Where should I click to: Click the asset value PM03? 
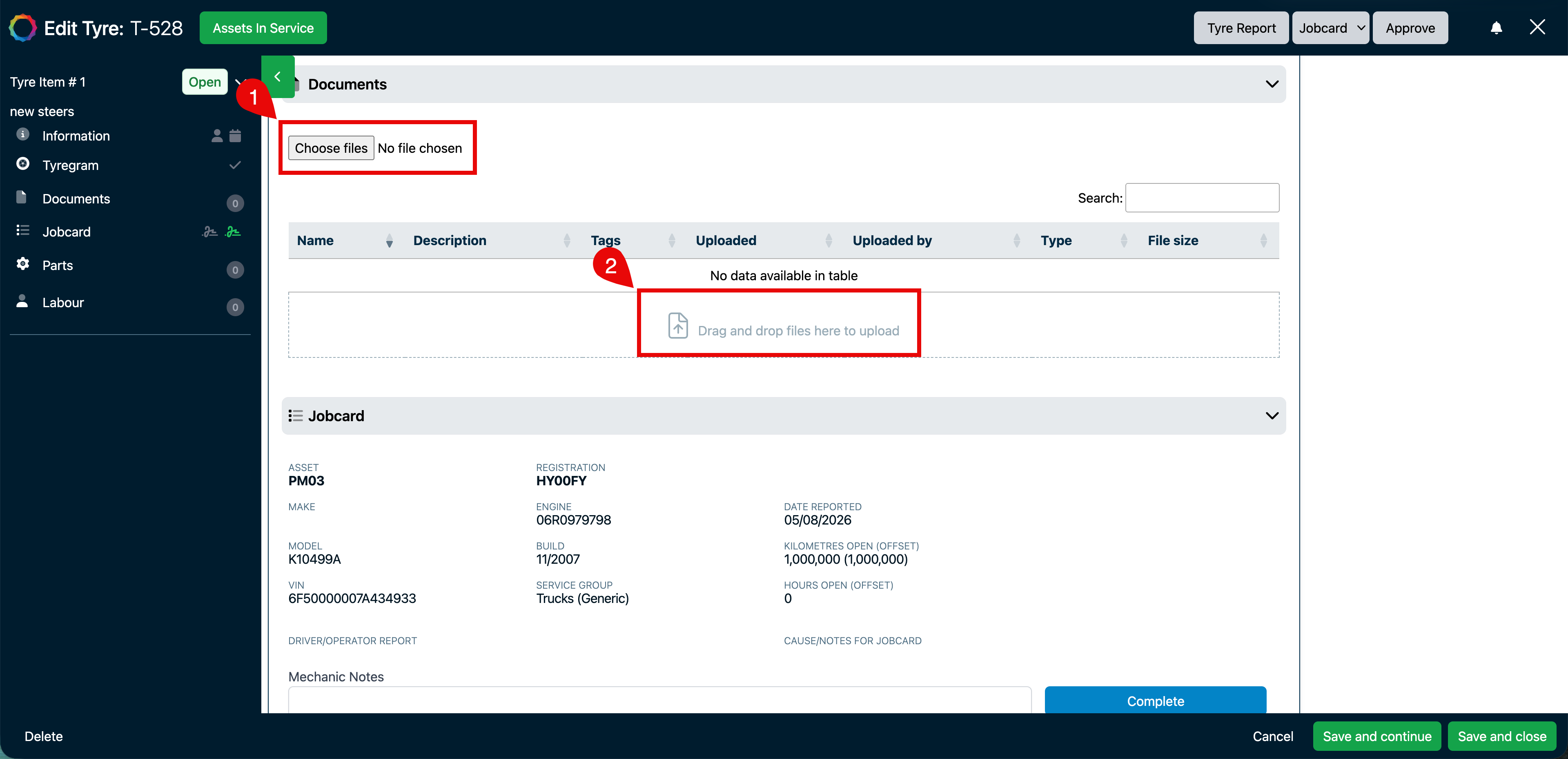coord(306,481)
